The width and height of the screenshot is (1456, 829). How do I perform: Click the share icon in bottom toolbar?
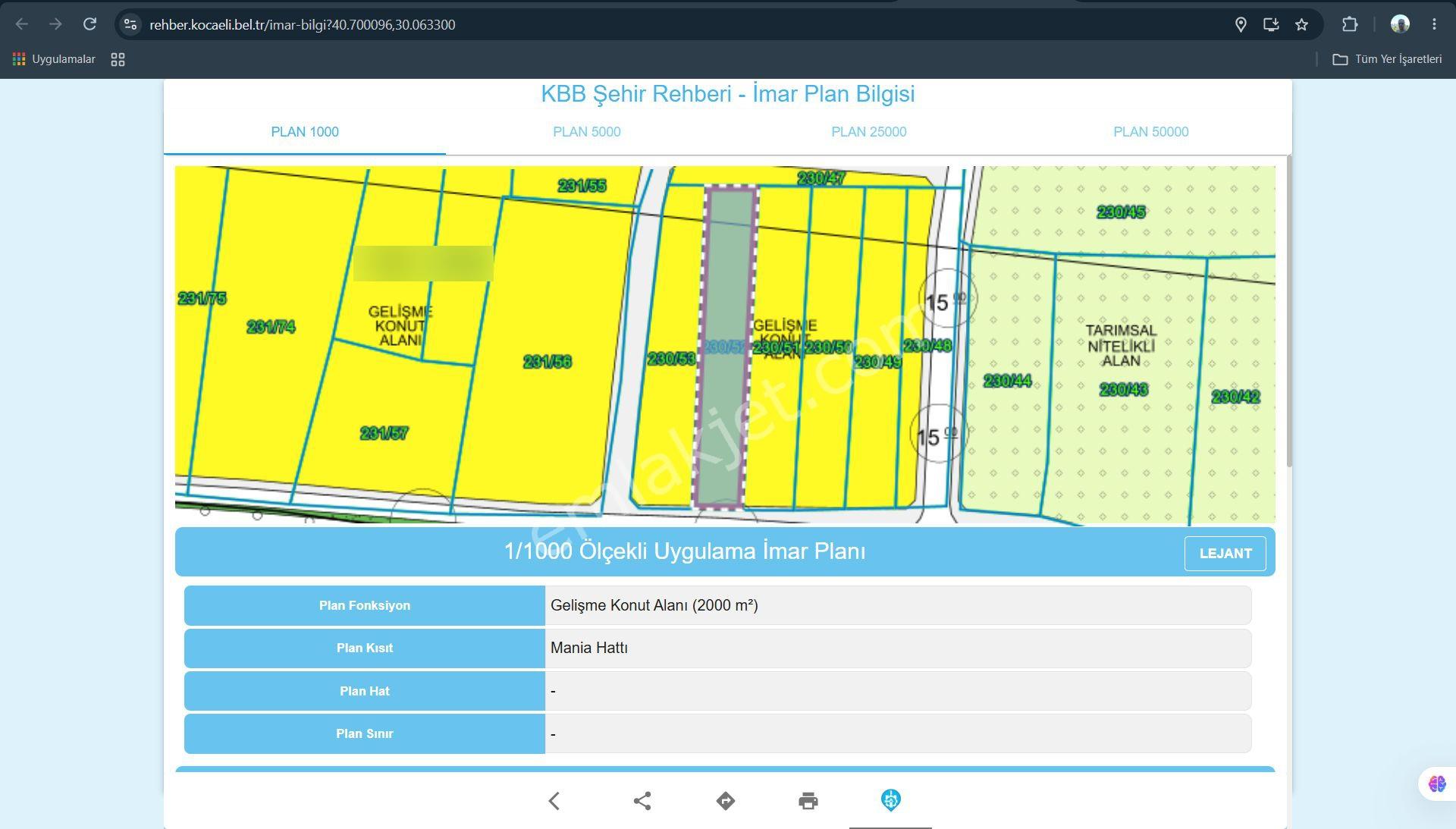(642, 801)
